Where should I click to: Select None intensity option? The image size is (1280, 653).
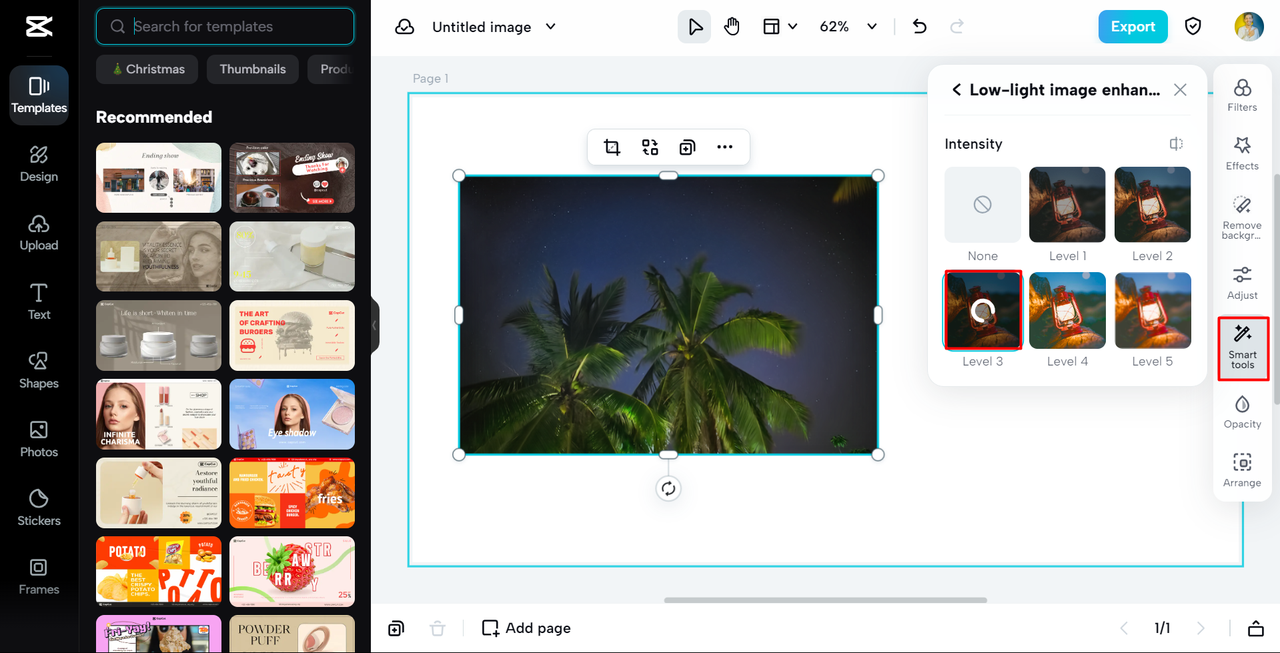pyautogui.click(x=983, y=204)
